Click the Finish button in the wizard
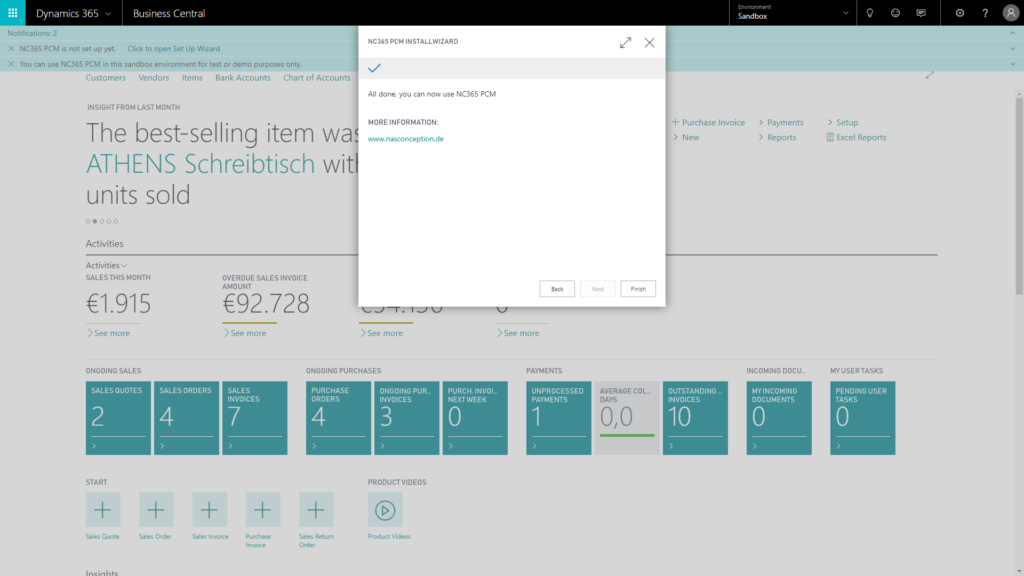 pyautogui.click(x=638, y=289)
